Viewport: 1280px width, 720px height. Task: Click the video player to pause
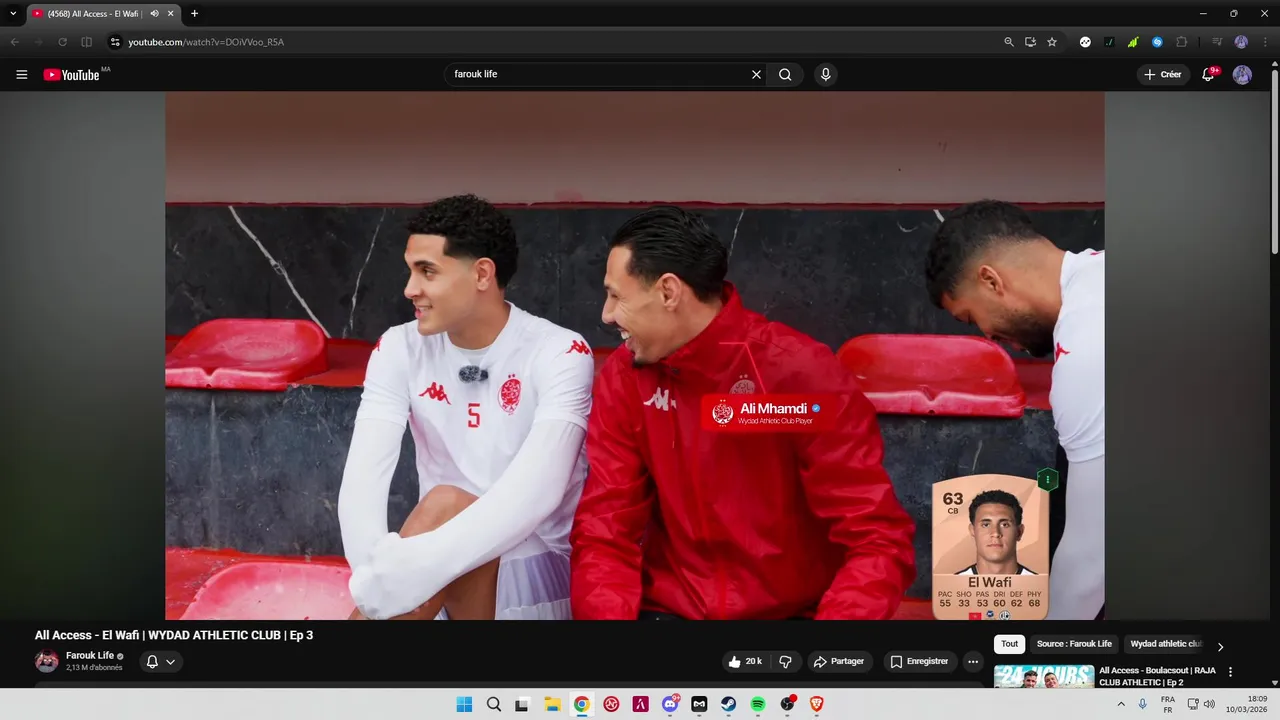635,355
